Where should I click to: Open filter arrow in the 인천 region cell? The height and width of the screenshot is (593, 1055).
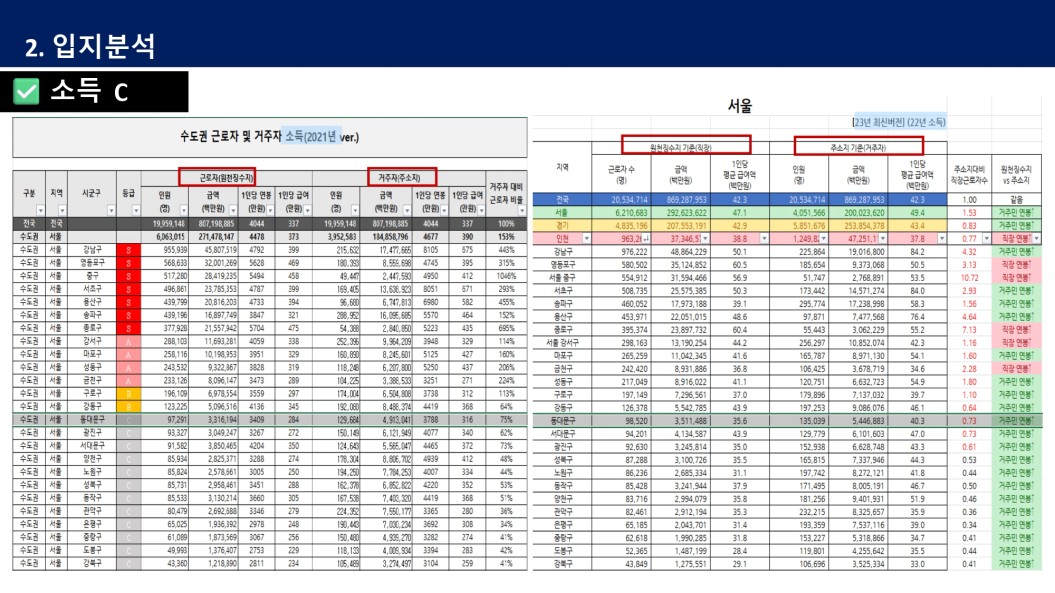pos(586,239)
